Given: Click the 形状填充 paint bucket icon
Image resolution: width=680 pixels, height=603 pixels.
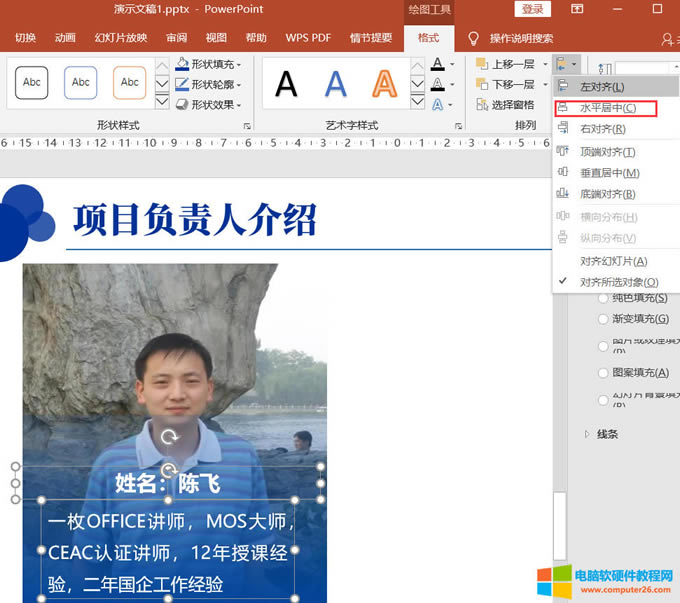Looking at the screenshot, I should point(182,64).
